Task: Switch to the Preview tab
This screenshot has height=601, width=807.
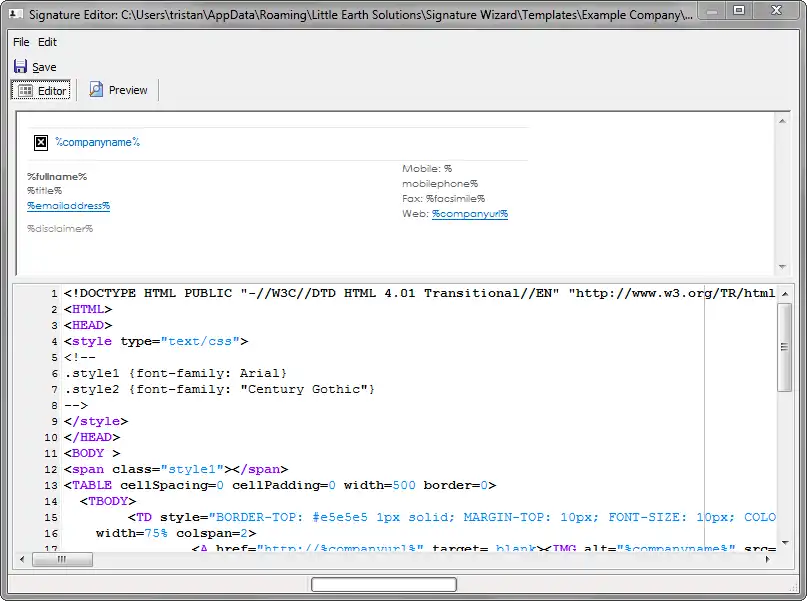Action: 119,90
